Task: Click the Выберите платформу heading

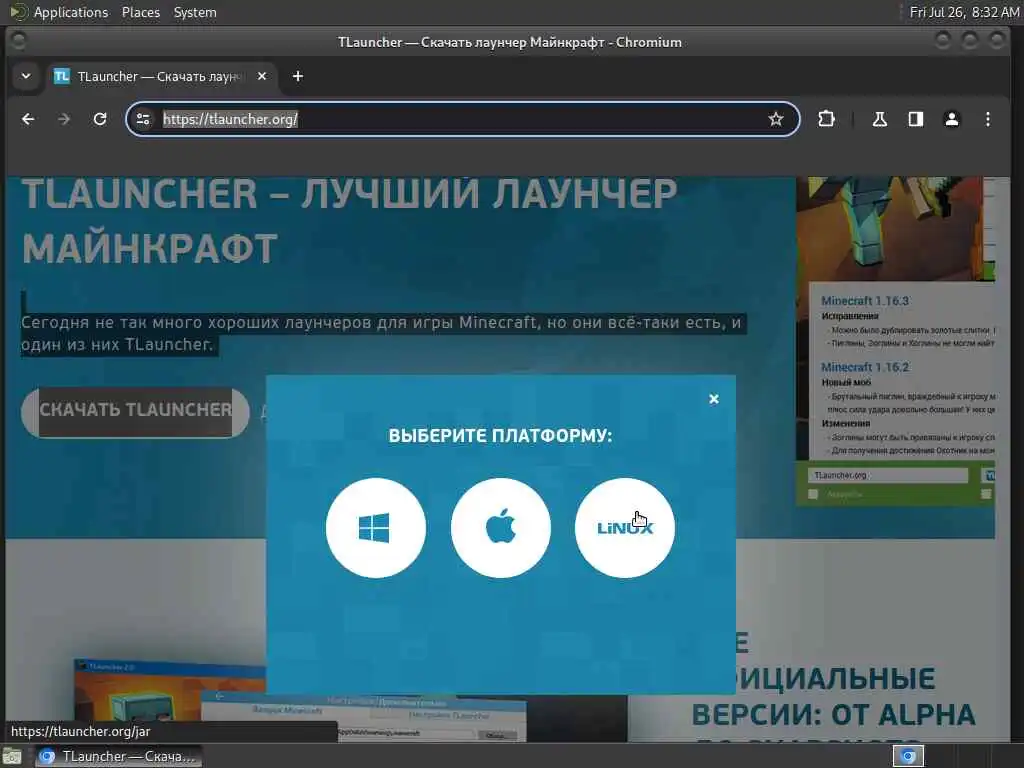Action: click(500, 436)
